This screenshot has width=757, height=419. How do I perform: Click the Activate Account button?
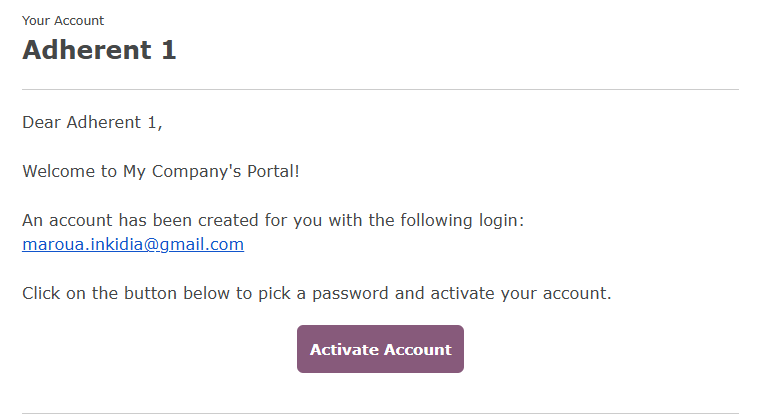(380, 349)
